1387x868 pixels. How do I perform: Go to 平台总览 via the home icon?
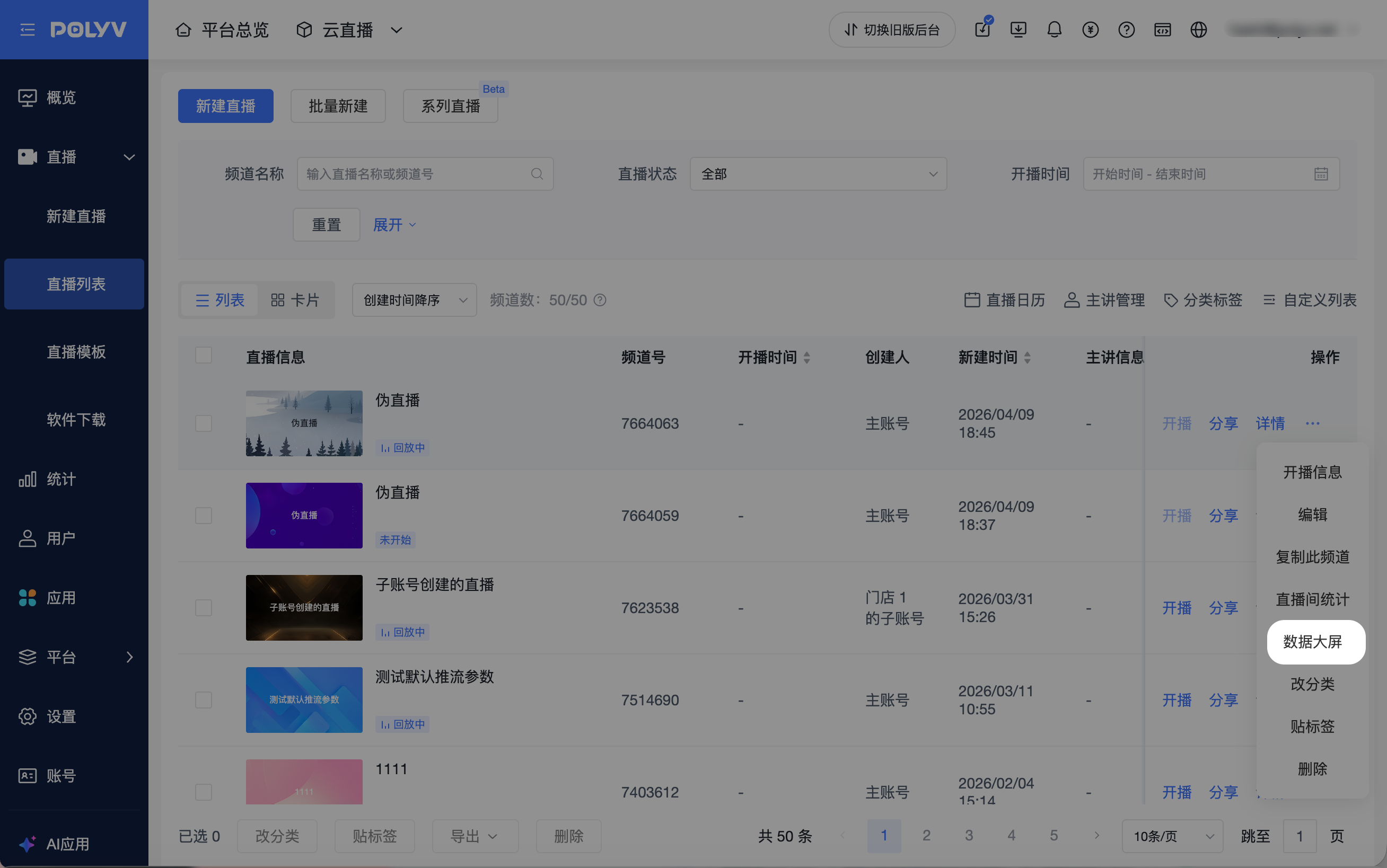pos(183,30)
